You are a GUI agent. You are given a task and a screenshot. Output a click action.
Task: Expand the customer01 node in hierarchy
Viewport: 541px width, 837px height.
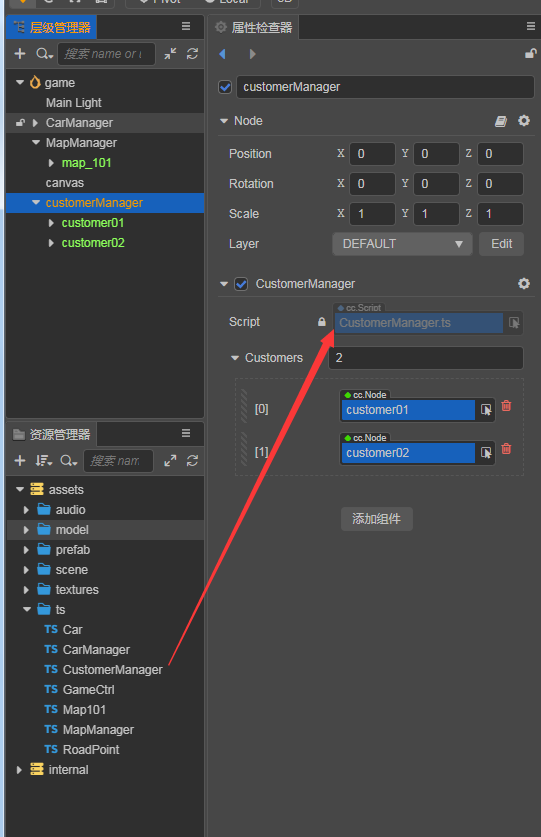pyautogui.click(x=51, y=223)
